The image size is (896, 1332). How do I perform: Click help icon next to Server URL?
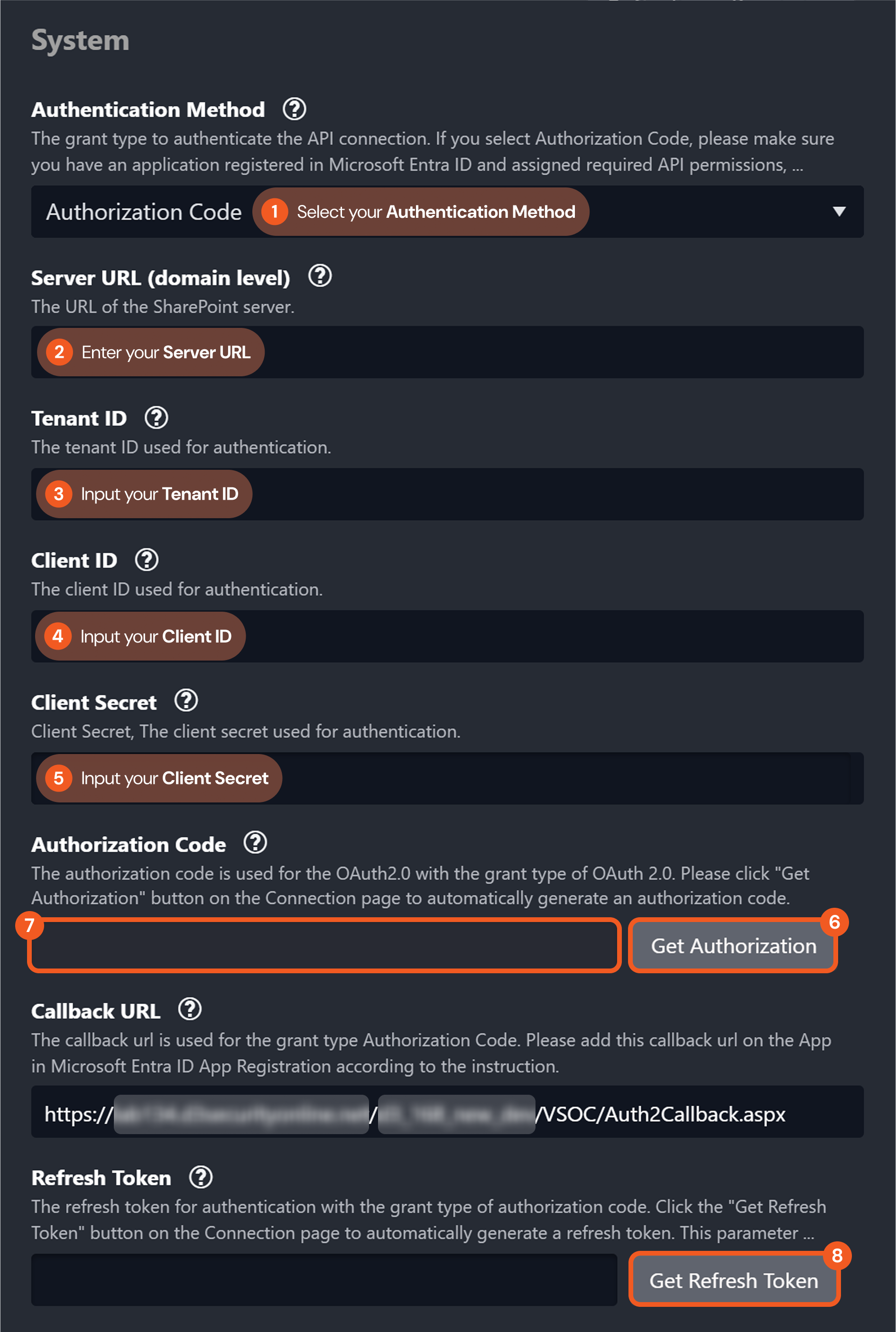point(320,276)
